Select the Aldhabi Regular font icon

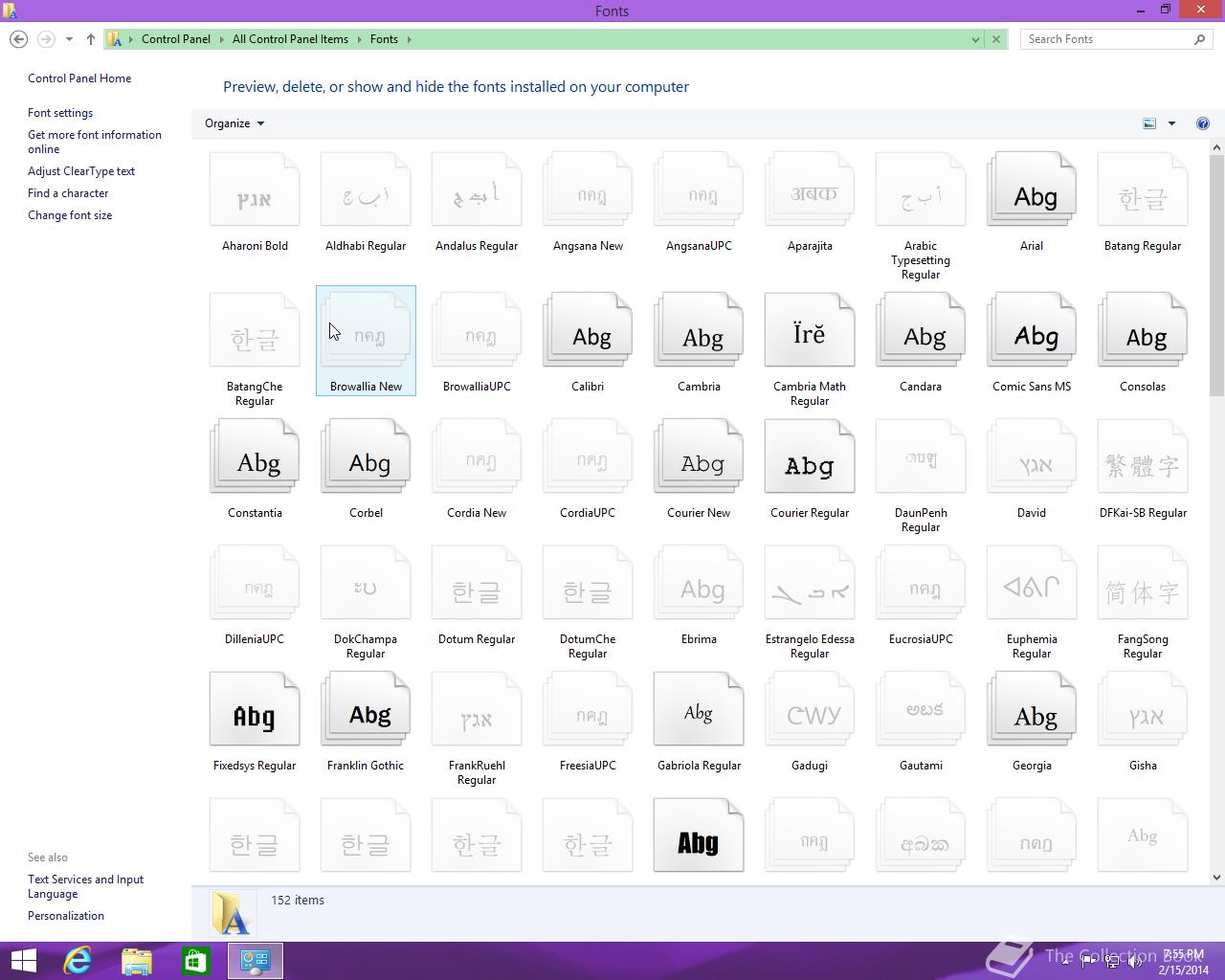[366, 190]
